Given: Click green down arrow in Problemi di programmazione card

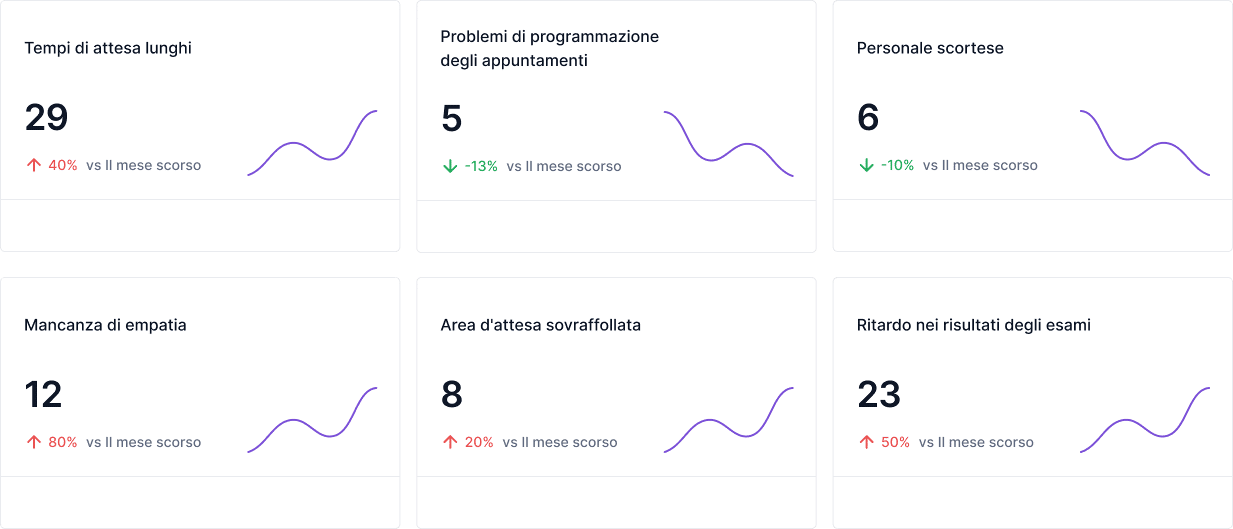Looking at the screenshot, I should [450, 166].
